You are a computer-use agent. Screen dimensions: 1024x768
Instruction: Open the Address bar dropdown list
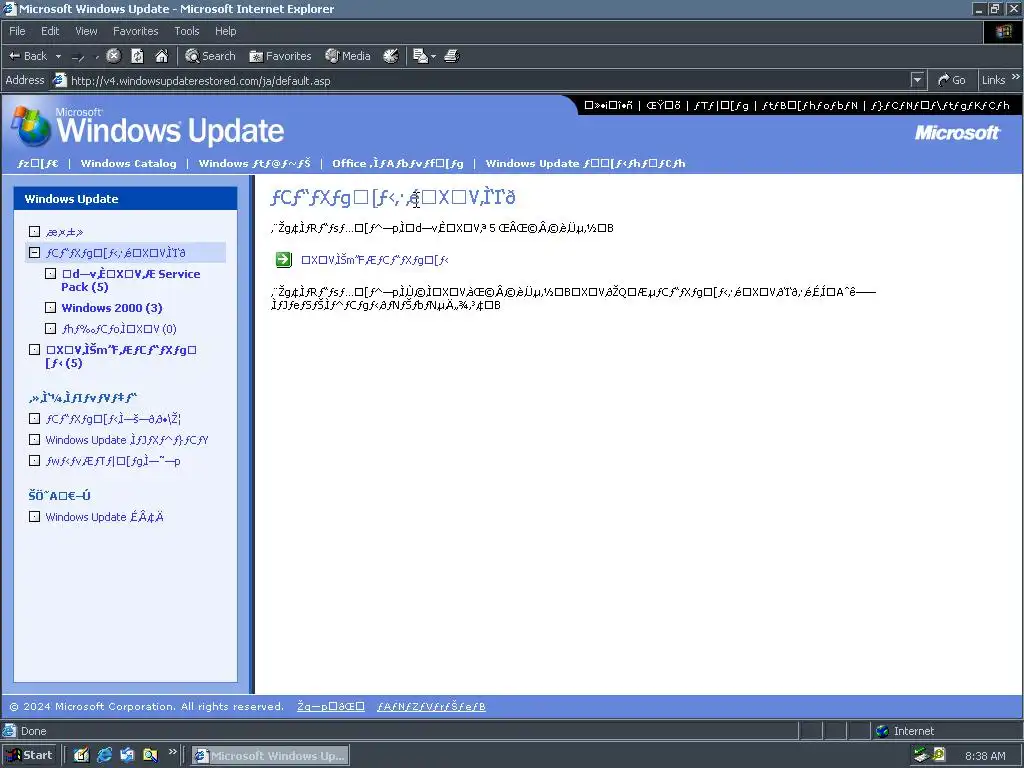click(918, 80)
